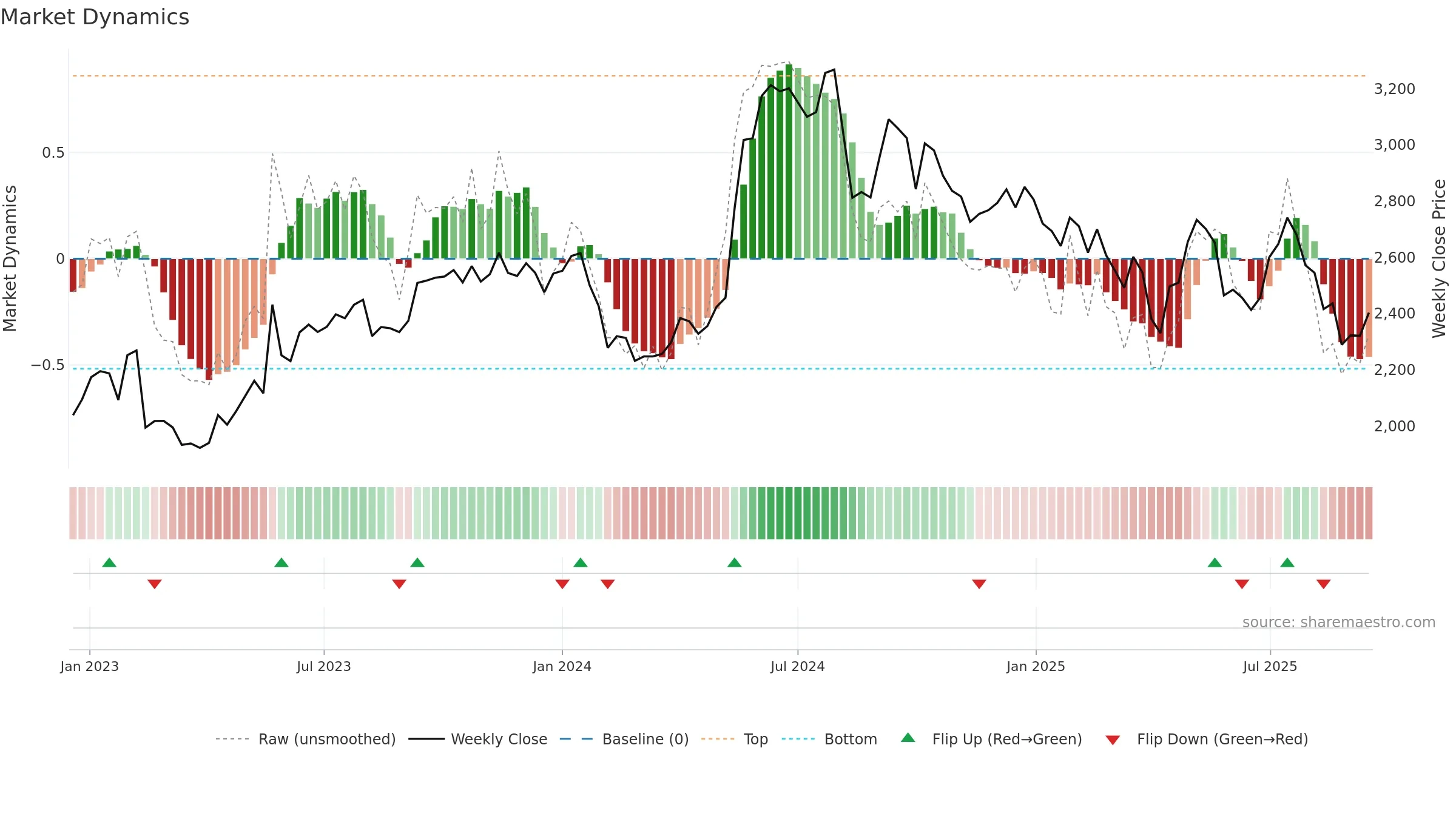
Task: Click the −0.5 left axis tick label
Action: tap(47, 365)
